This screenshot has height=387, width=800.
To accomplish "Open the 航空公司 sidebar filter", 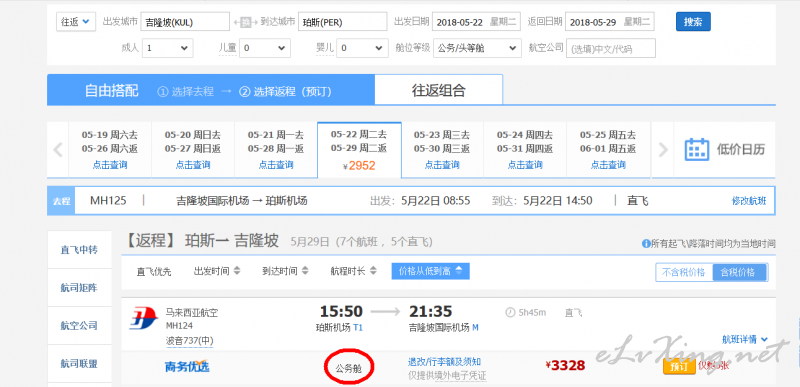I will 79,326.
